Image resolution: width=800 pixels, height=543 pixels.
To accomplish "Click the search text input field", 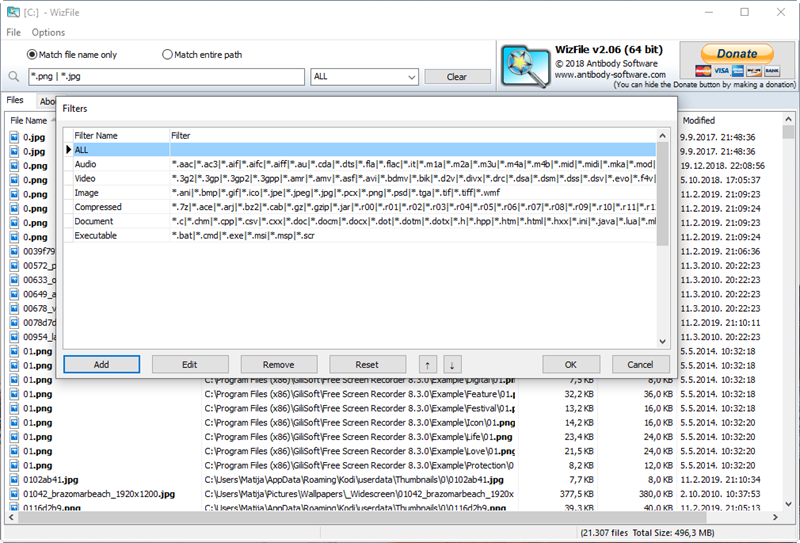I will [x=165, y=77].
